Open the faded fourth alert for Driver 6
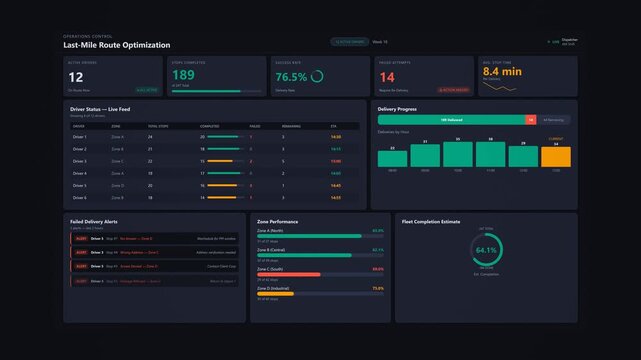Screen dimensions: 641x360 [155, 281]
